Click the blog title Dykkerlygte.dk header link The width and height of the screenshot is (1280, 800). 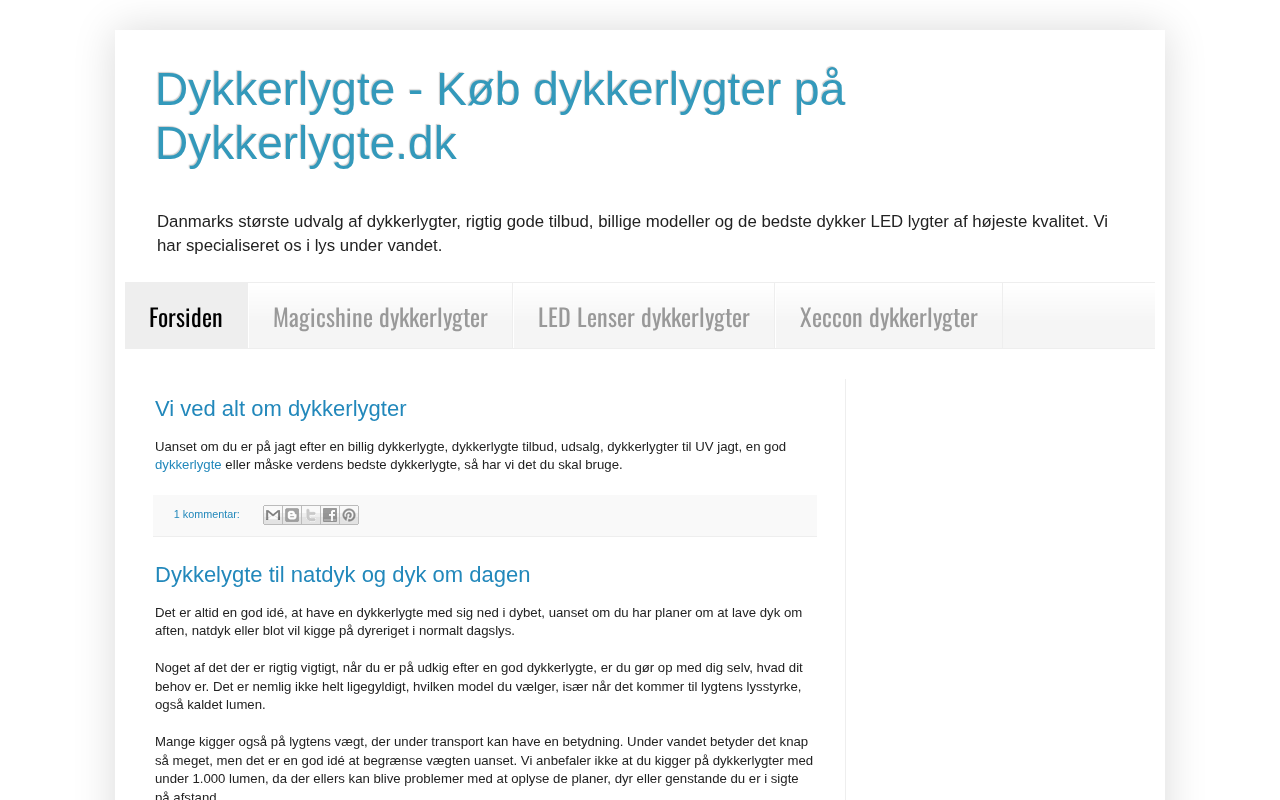pos(500,116)
